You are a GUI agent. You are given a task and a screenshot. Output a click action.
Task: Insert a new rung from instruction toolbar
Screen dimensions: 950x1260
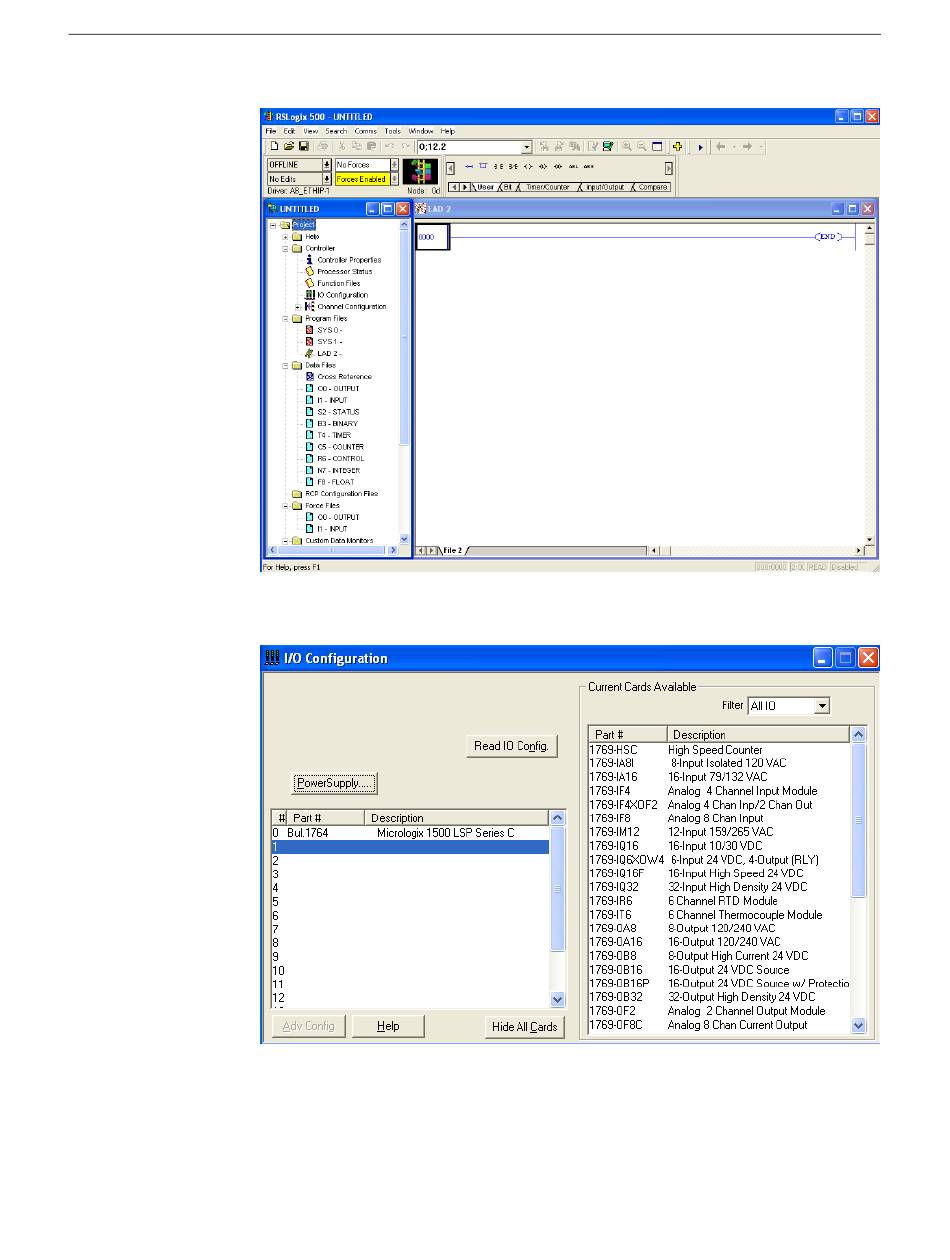[469, 166]
